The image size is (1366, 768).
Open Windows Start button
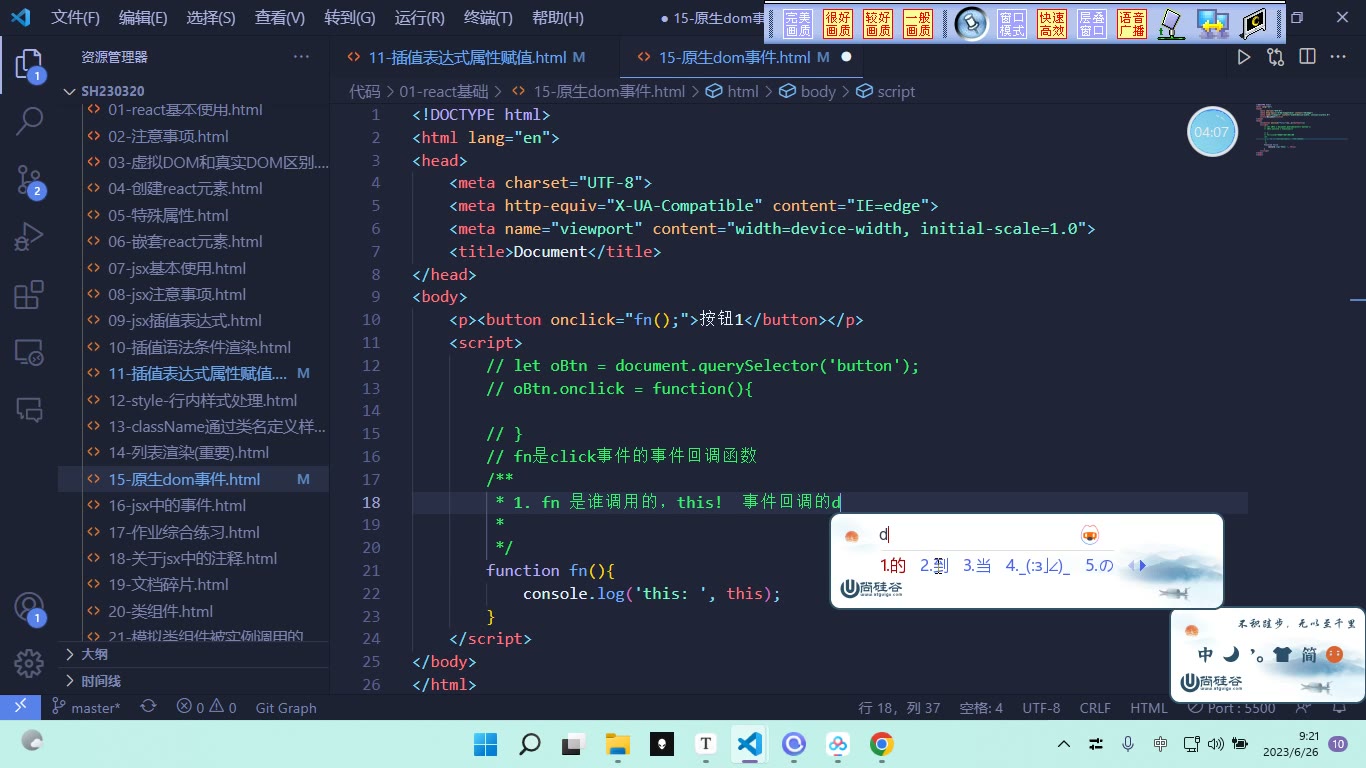485,744
